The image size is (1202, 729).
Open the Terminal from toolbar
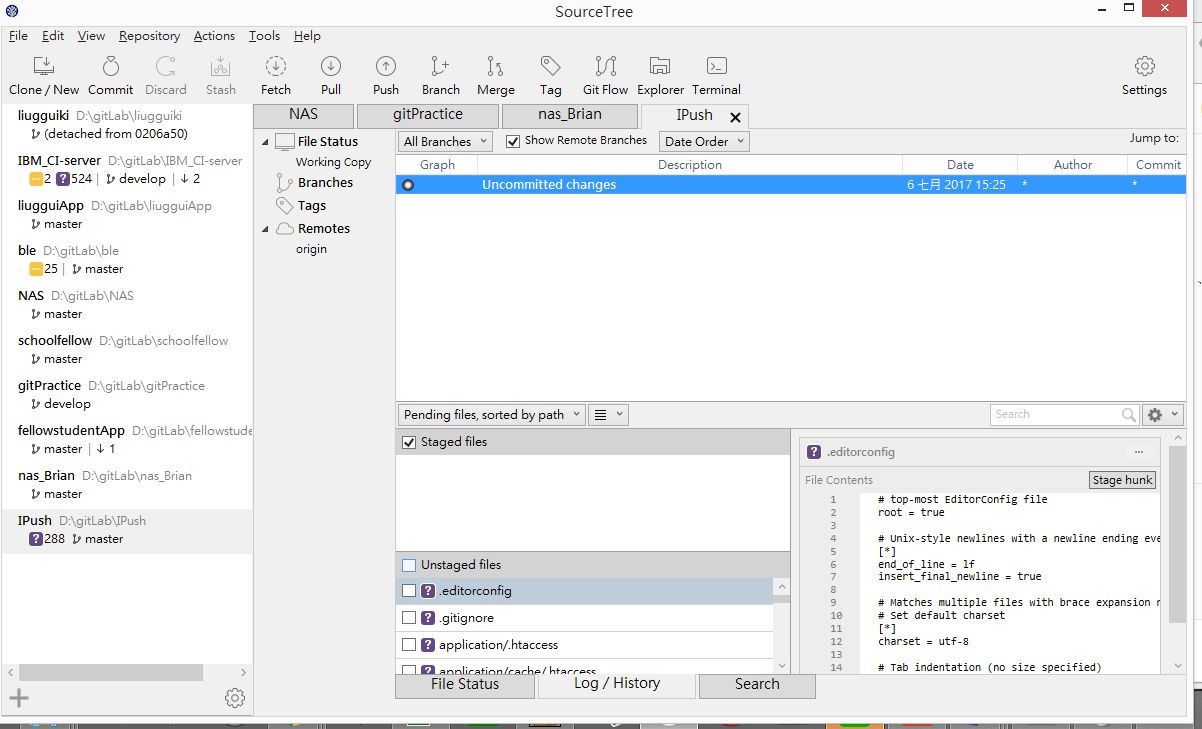(x=716, y=67)
